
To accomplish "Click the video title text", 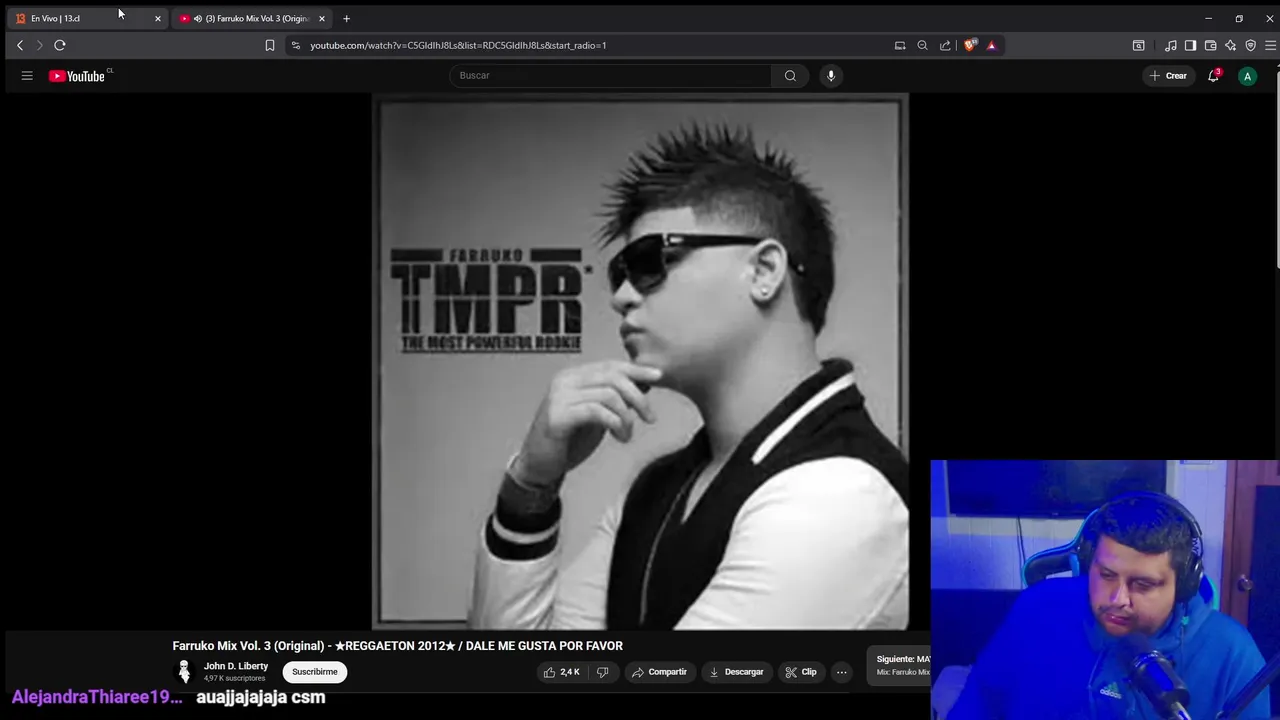I will click(397, 646).
